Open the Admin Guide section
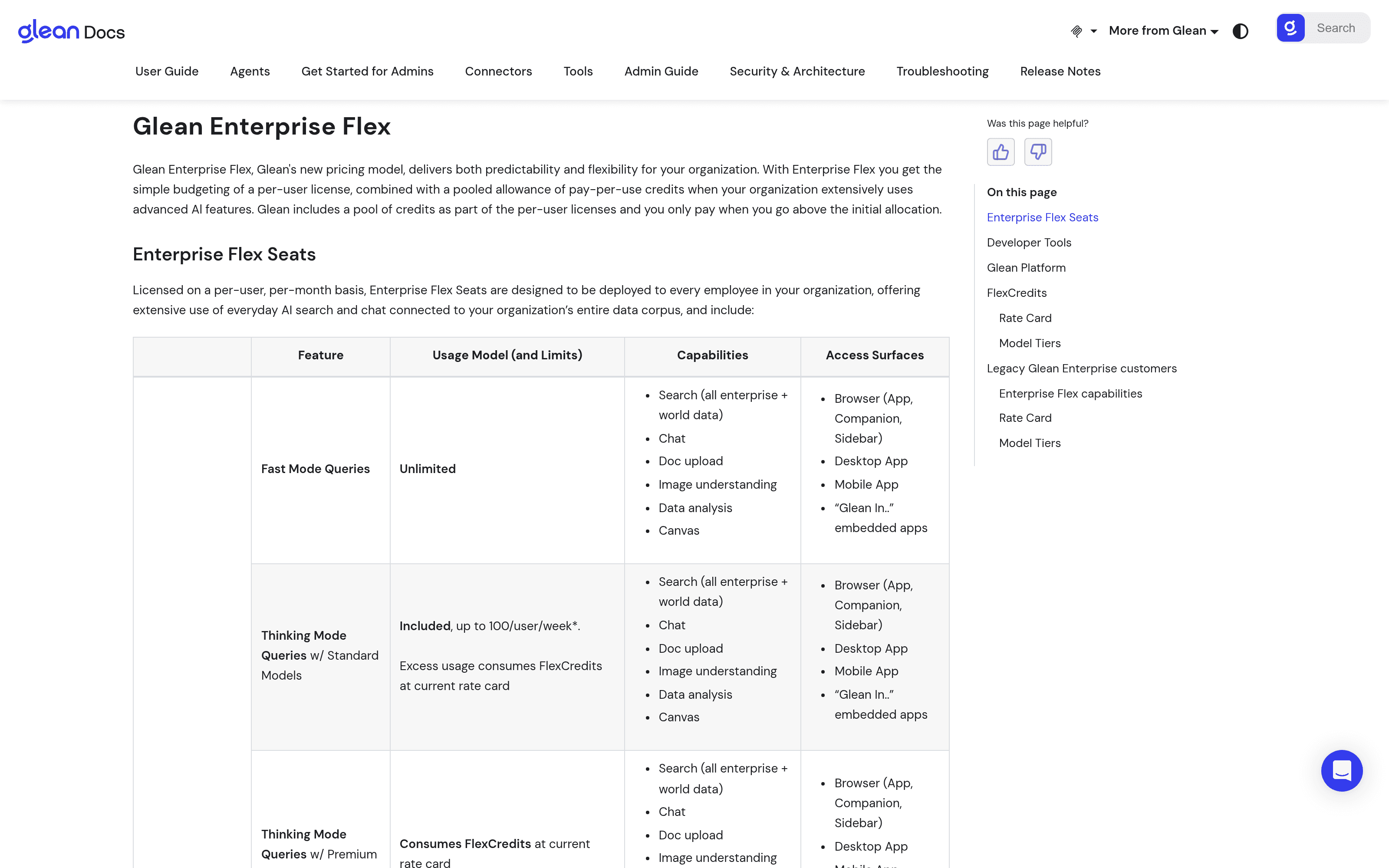Screen dimensions: 1389x868 tap(661, 71)
